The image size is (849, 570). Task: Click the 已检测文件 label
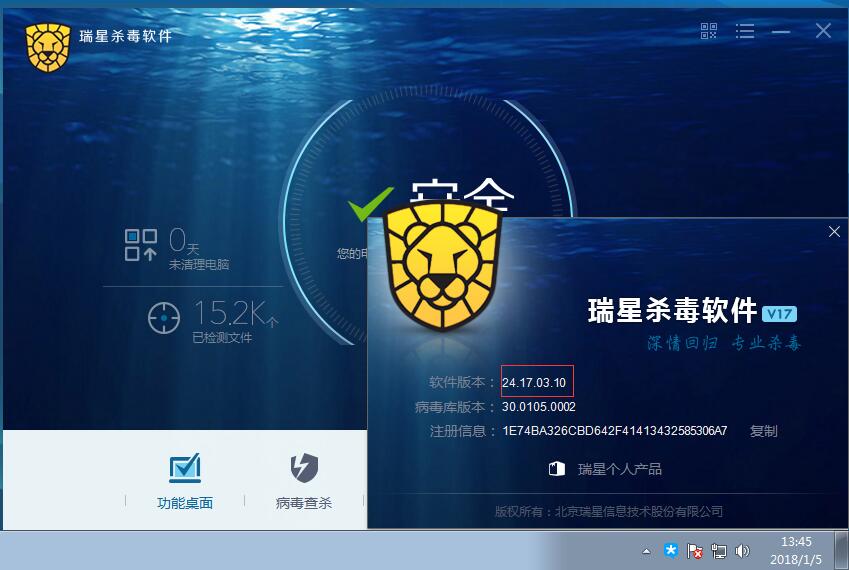[222, 338]
